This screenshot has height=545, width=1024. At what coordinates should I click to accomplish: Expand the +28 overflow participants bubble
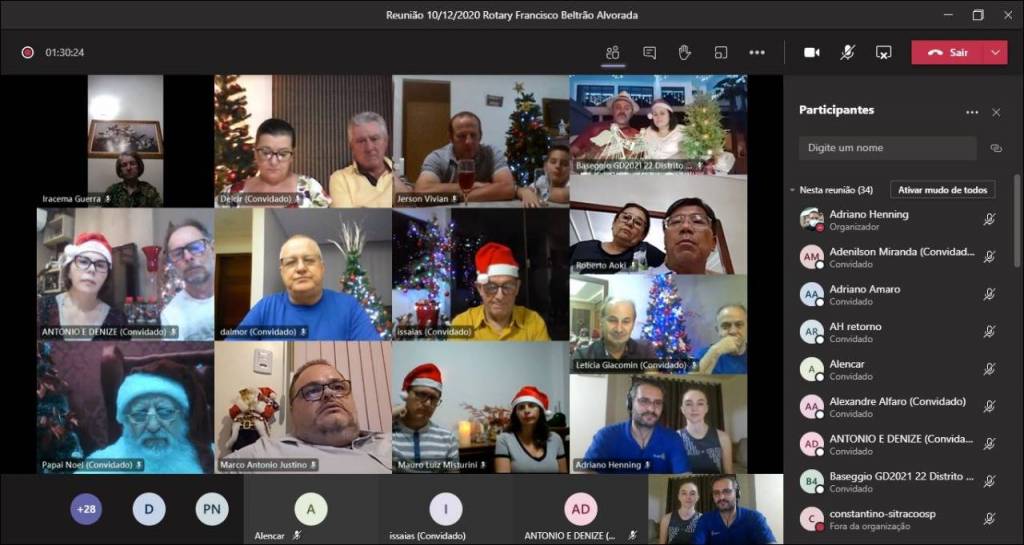click(x=86, y=509)
